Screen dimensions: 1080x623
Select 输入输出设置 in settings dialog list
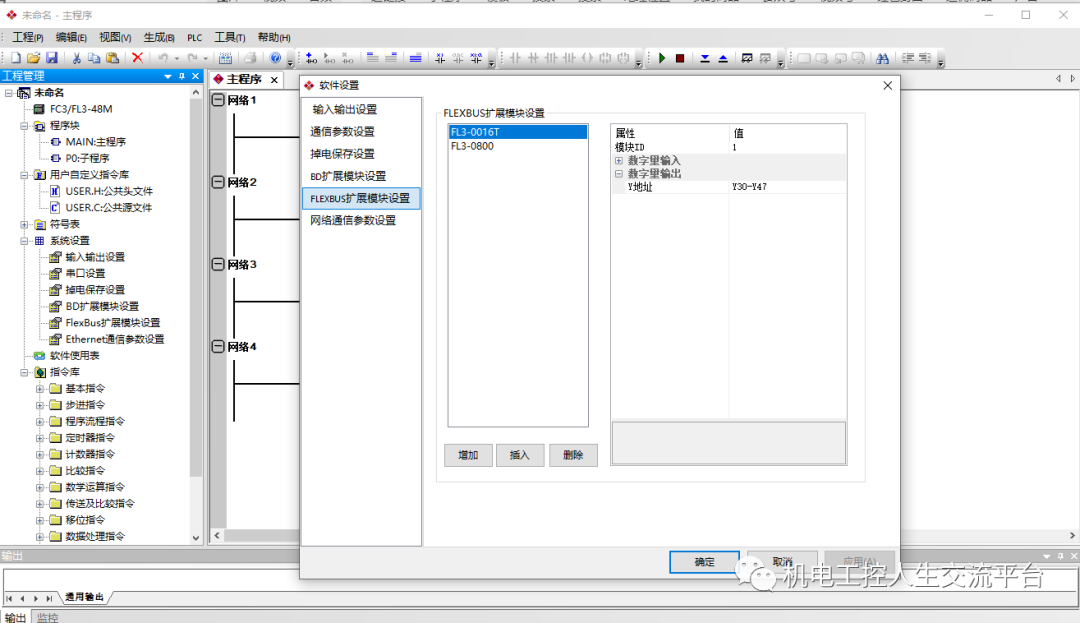(x=361, y=109)
